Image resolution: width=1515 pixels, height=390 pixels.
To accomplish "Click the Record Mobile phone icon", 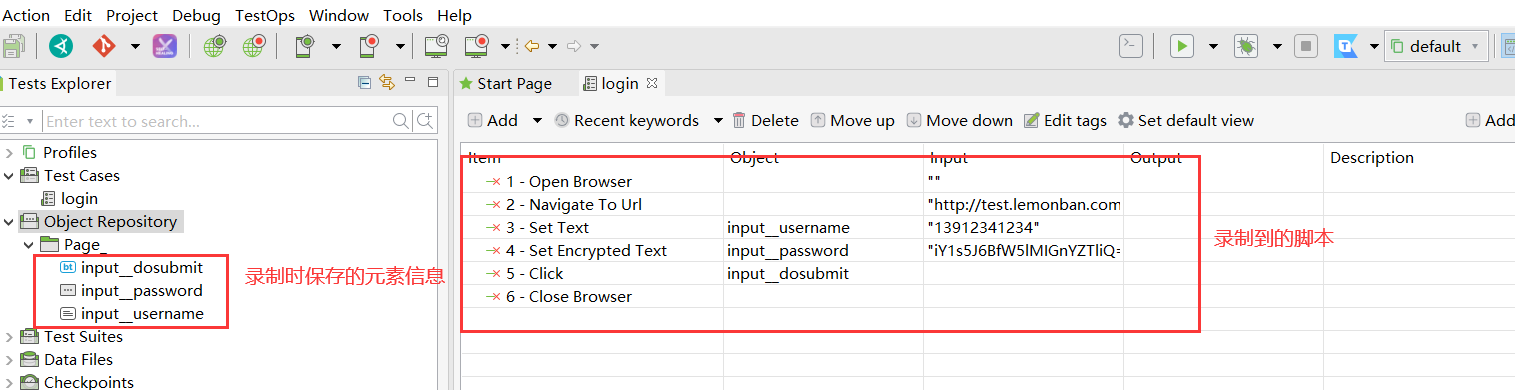I will pyautogui.click(x=369, y=46).
